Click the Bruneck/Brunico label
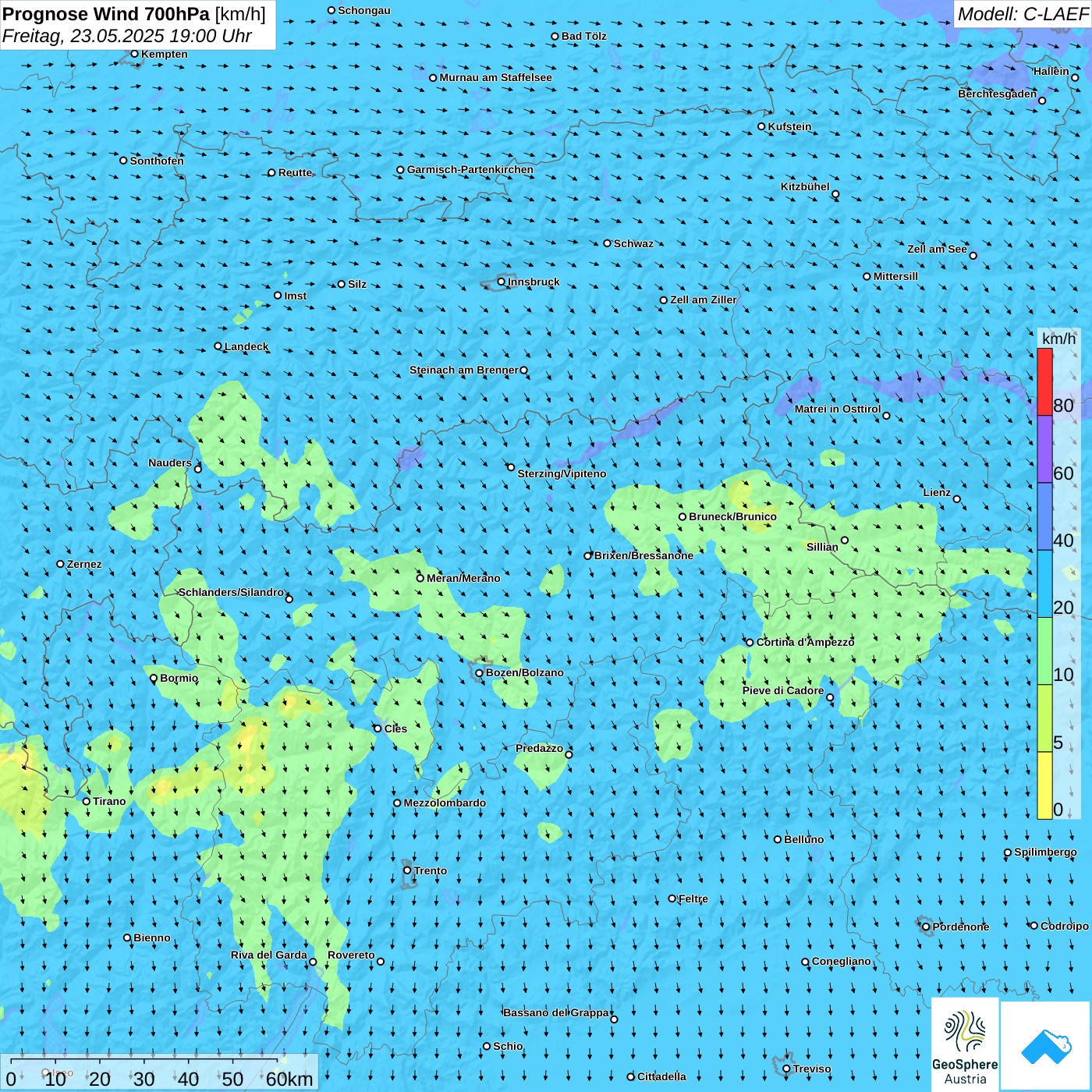 [x=732, y=516]
